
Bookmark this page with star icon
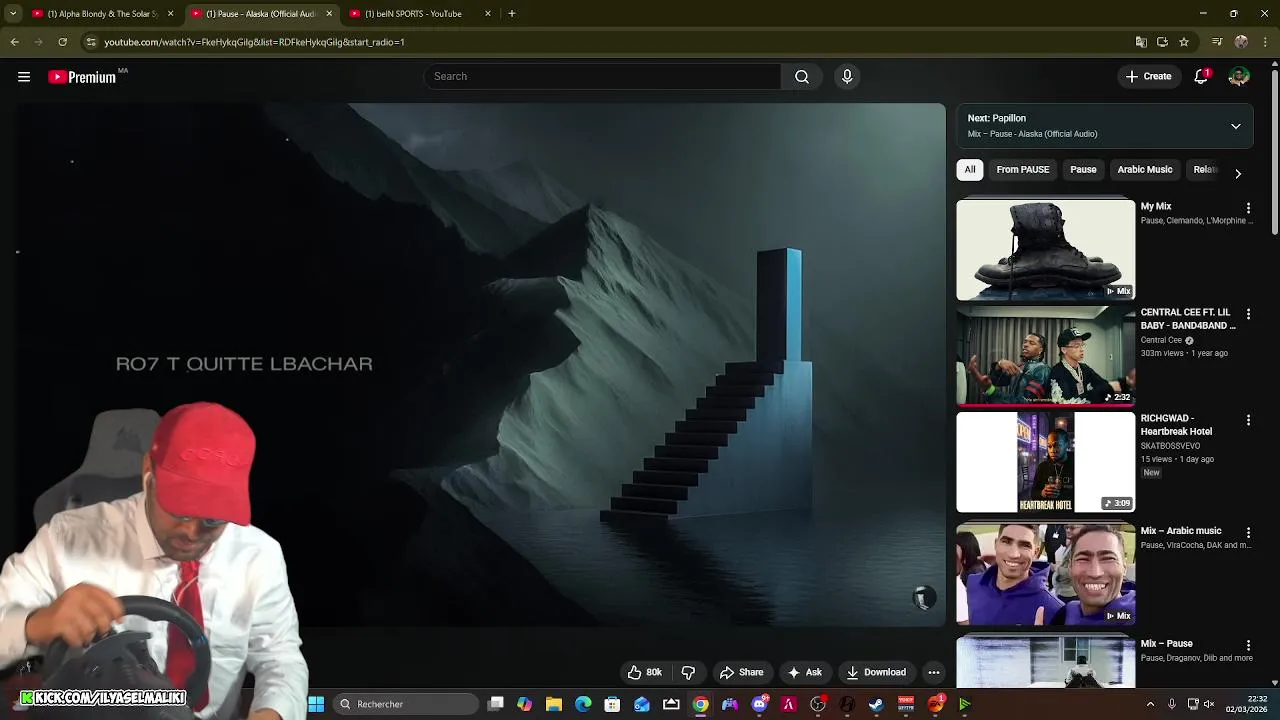(x=1184, y=42)
